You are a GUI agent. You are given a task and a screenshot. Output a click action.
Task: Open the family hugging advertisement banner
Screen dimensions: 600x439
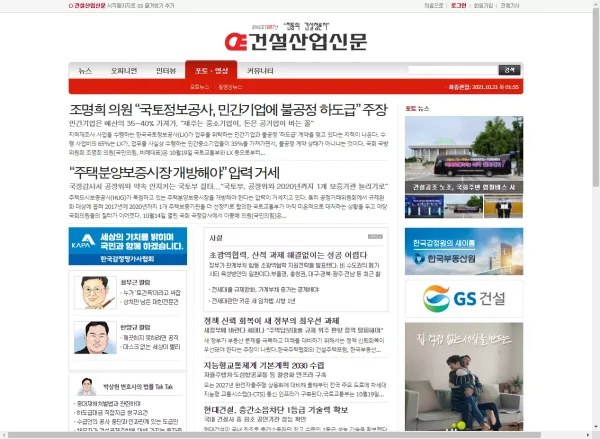coord(464,377)
